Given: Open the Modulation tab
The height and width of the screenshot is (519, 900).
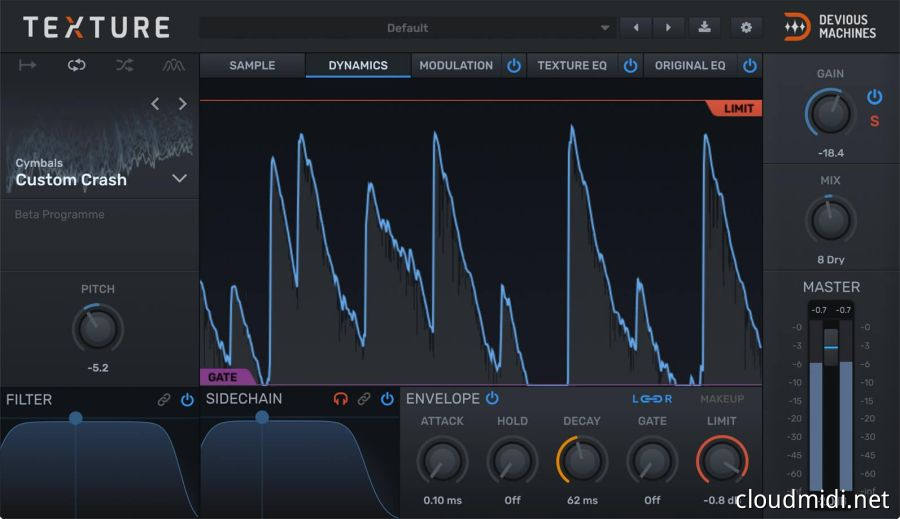Looking at the screenshot, I should pos(456,65).
